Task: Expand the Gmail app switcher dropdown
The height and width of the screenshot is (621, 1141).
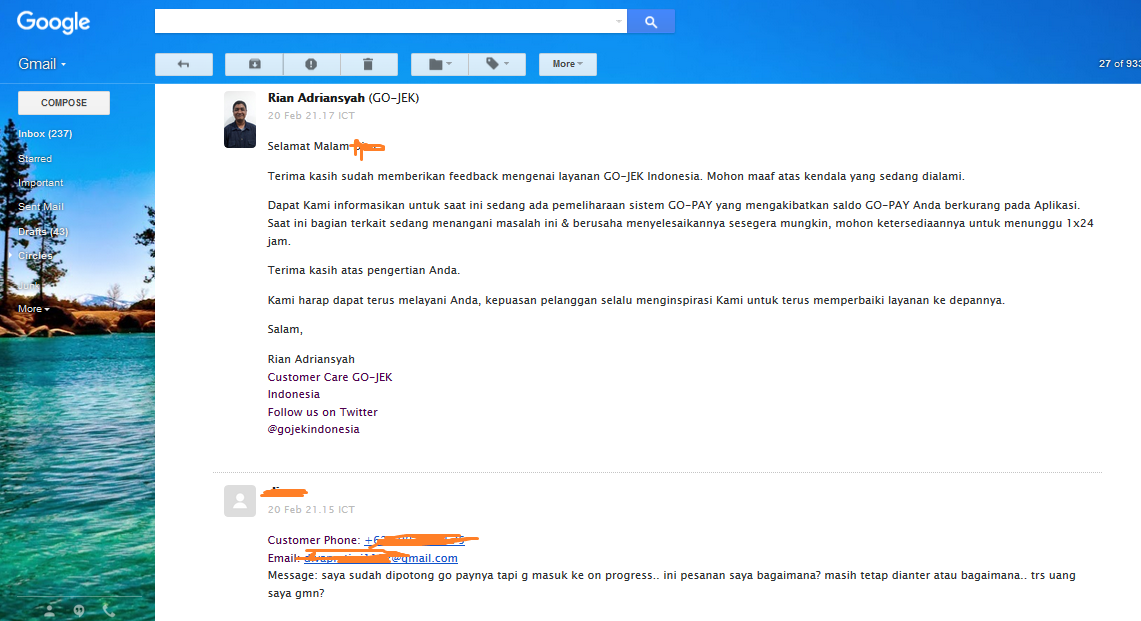Action: coord(42,64)
